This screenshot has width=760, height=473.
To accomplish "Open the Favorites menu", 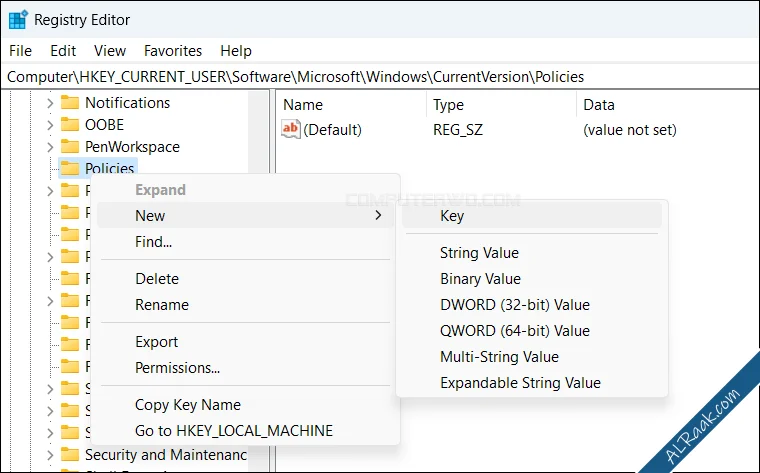I will [x=173, y=51].
